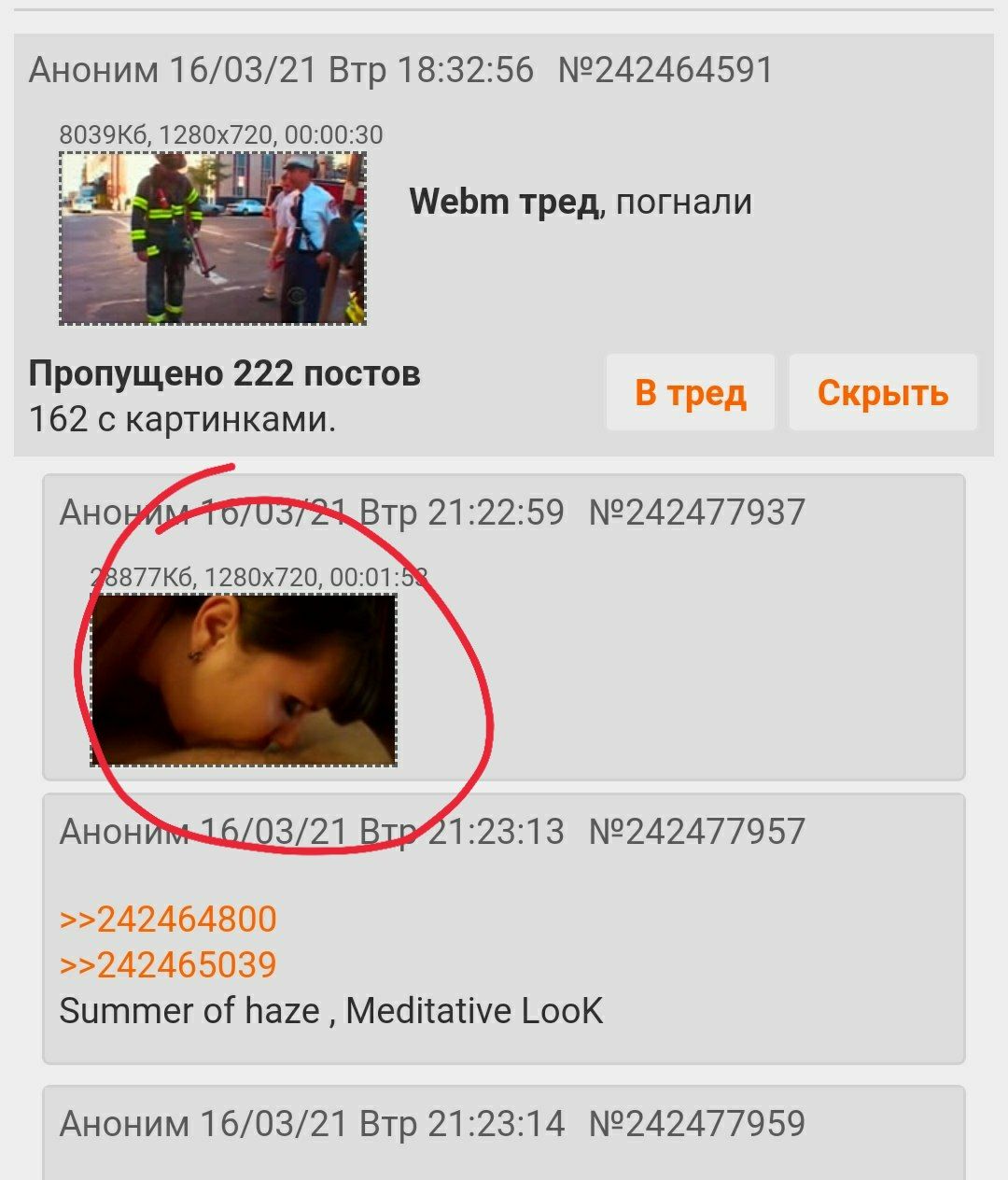Click the "Пропущено 222 постов" notice
The image size is (1008, 1180).
click(x=224, y=374)
